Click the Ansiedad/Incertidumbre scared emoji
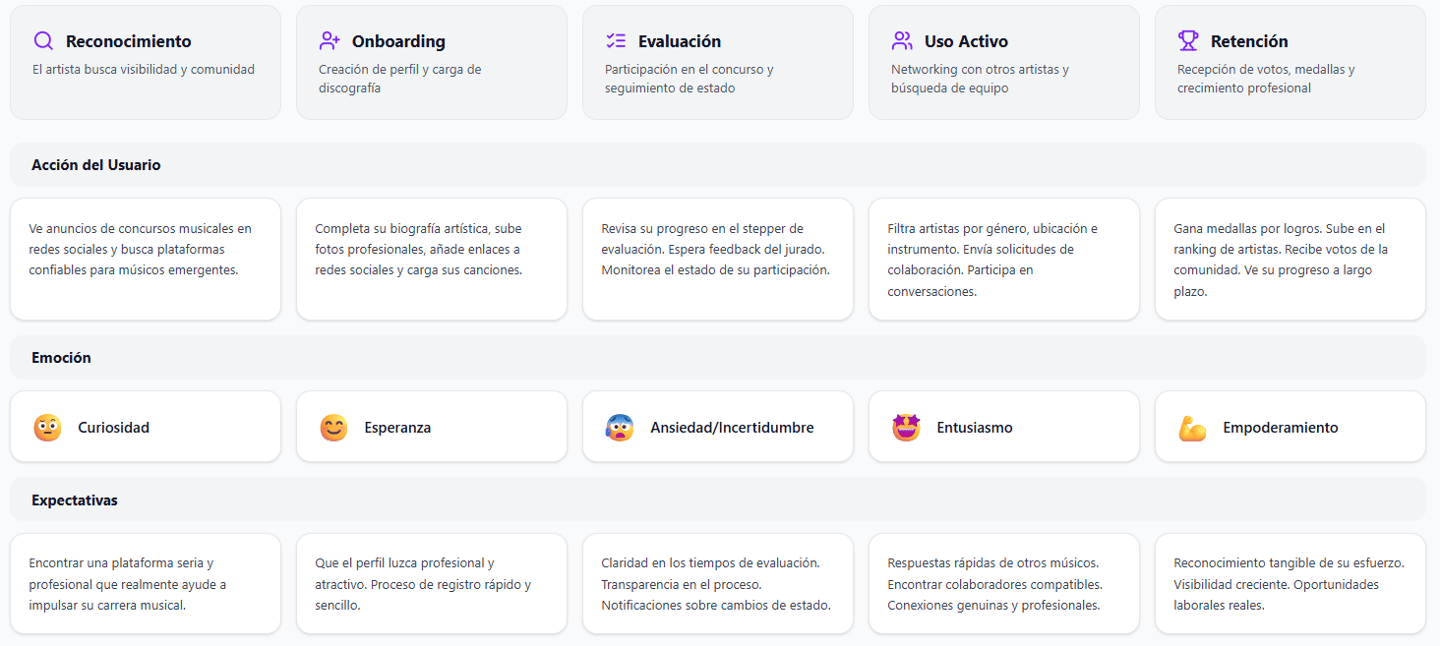 click(x=620, y=428)
